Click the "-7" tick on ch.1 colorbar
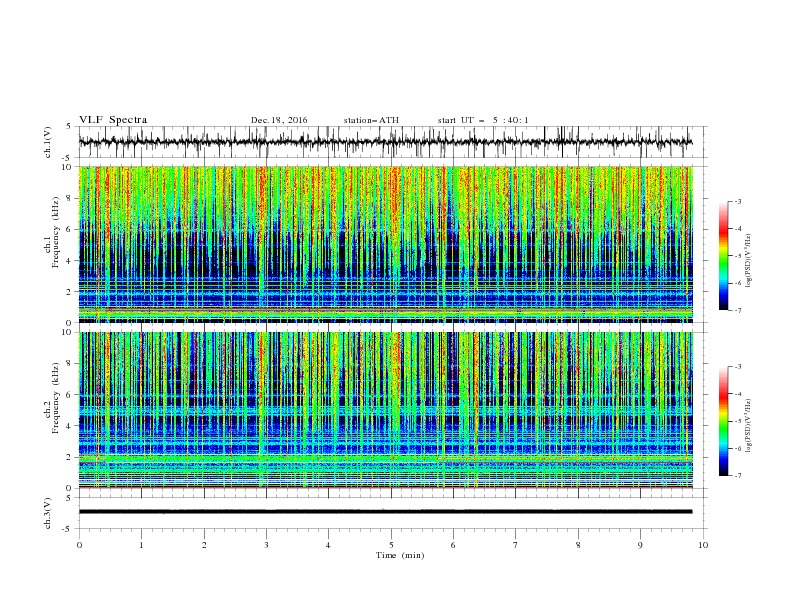This screenshot has width=792, height=612. pos(738,310)
